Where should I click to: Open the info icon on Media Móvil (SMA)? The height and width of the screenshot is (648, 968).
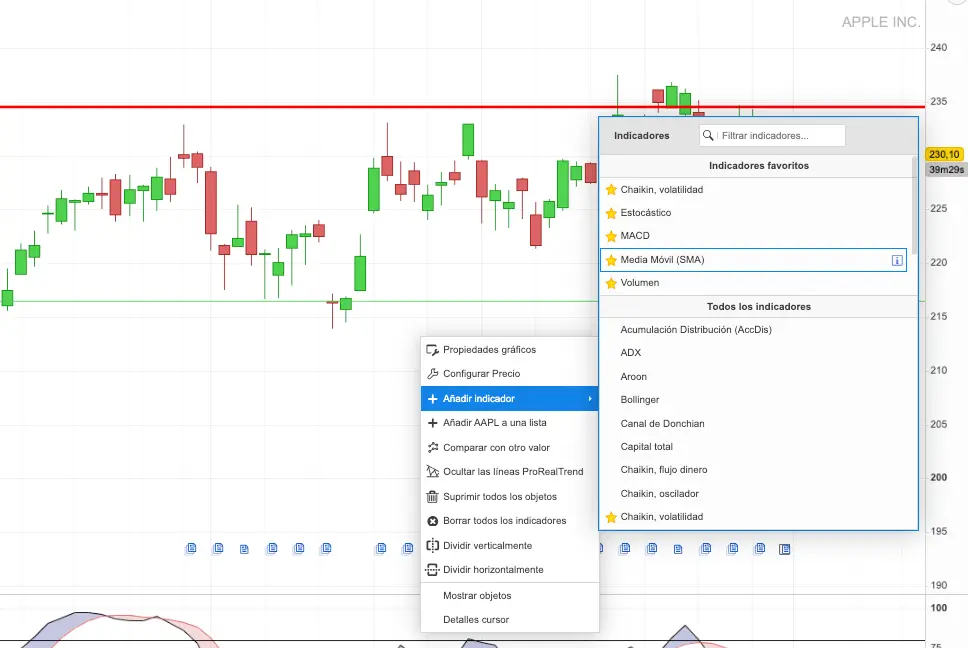(x=897, y=260)
